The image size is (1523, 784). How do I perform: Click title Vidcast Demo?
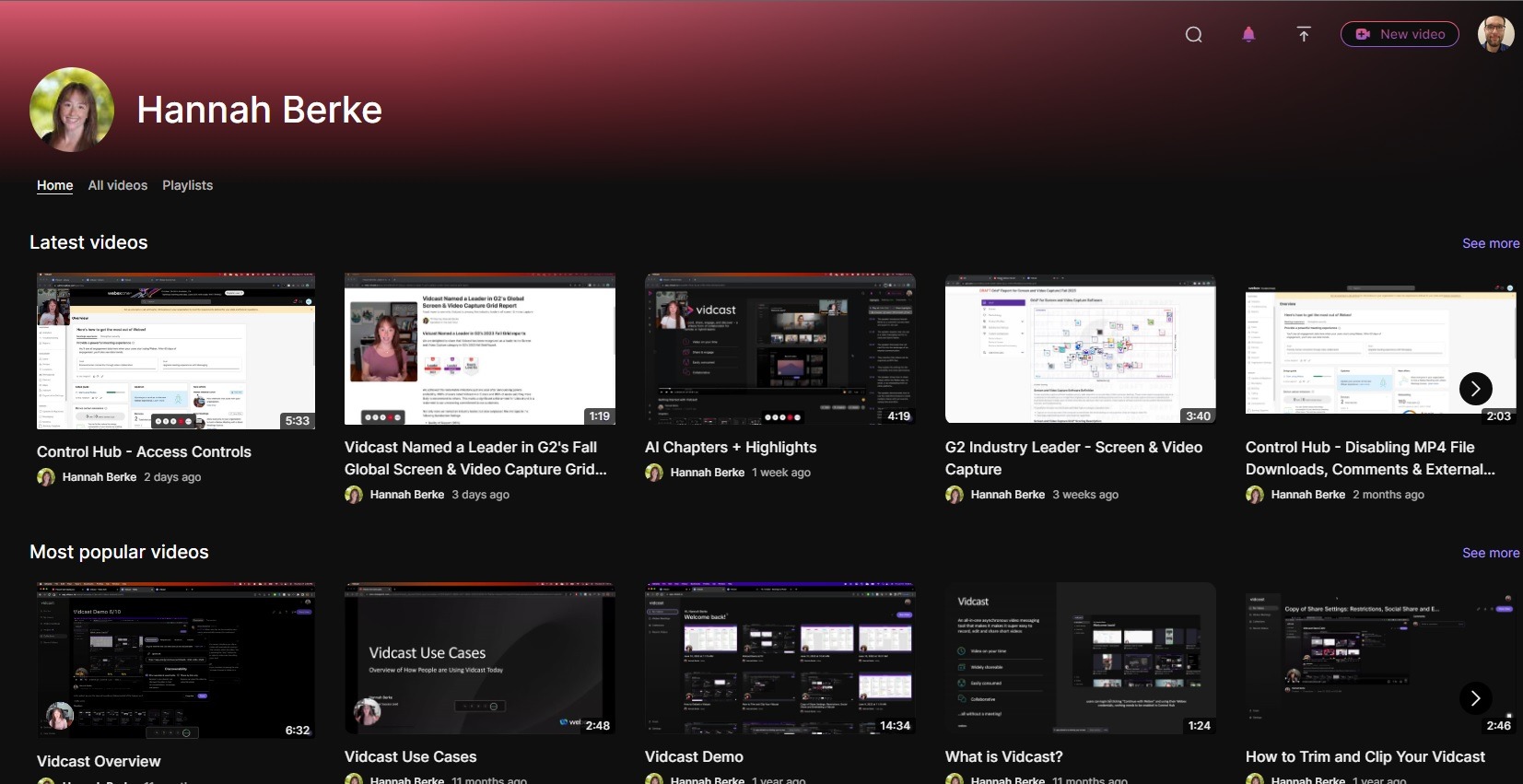(x=694, y=756)
